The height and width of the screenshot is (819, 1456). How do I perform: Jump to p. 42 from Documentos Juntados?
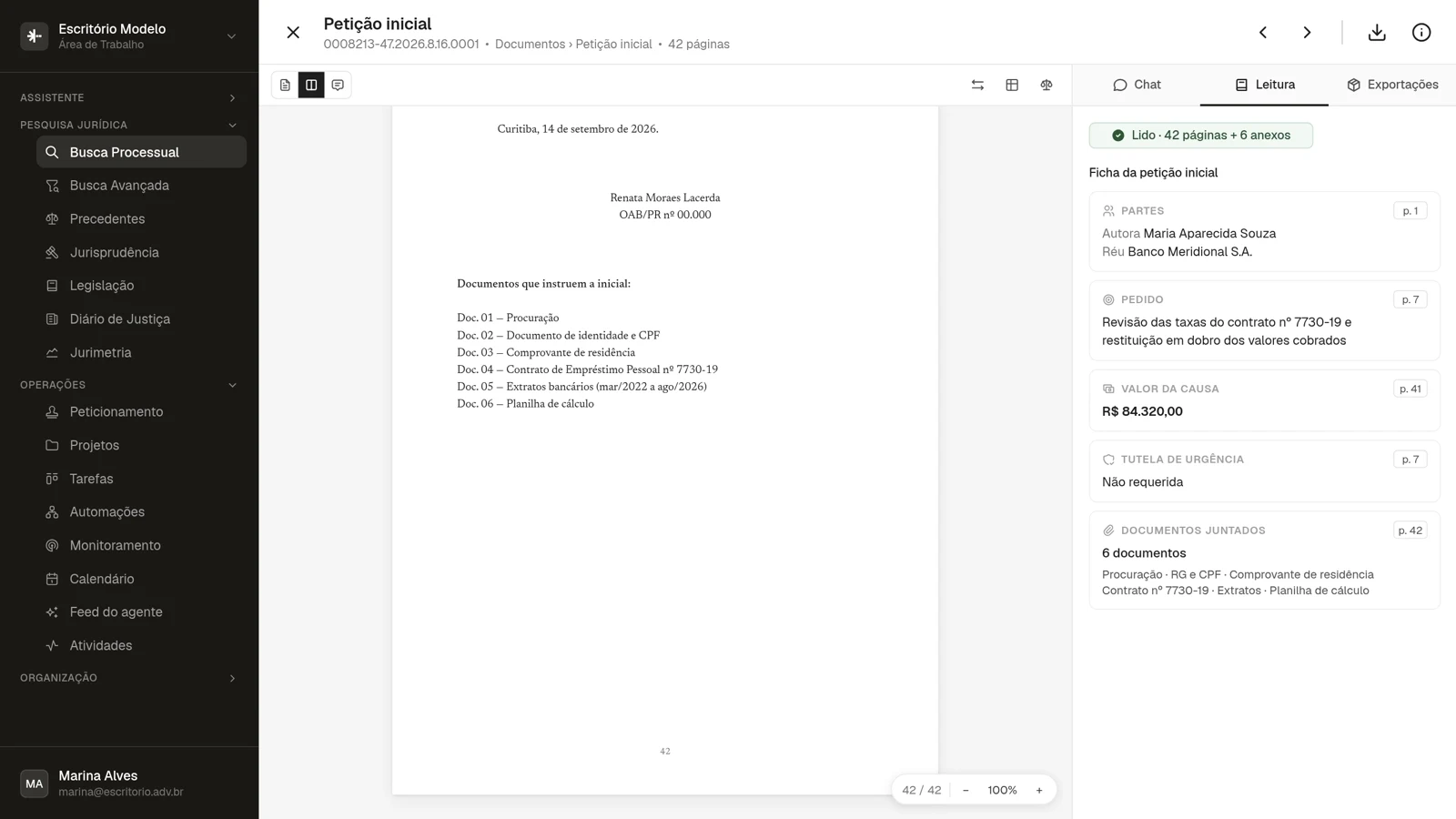click(1410, 531)
